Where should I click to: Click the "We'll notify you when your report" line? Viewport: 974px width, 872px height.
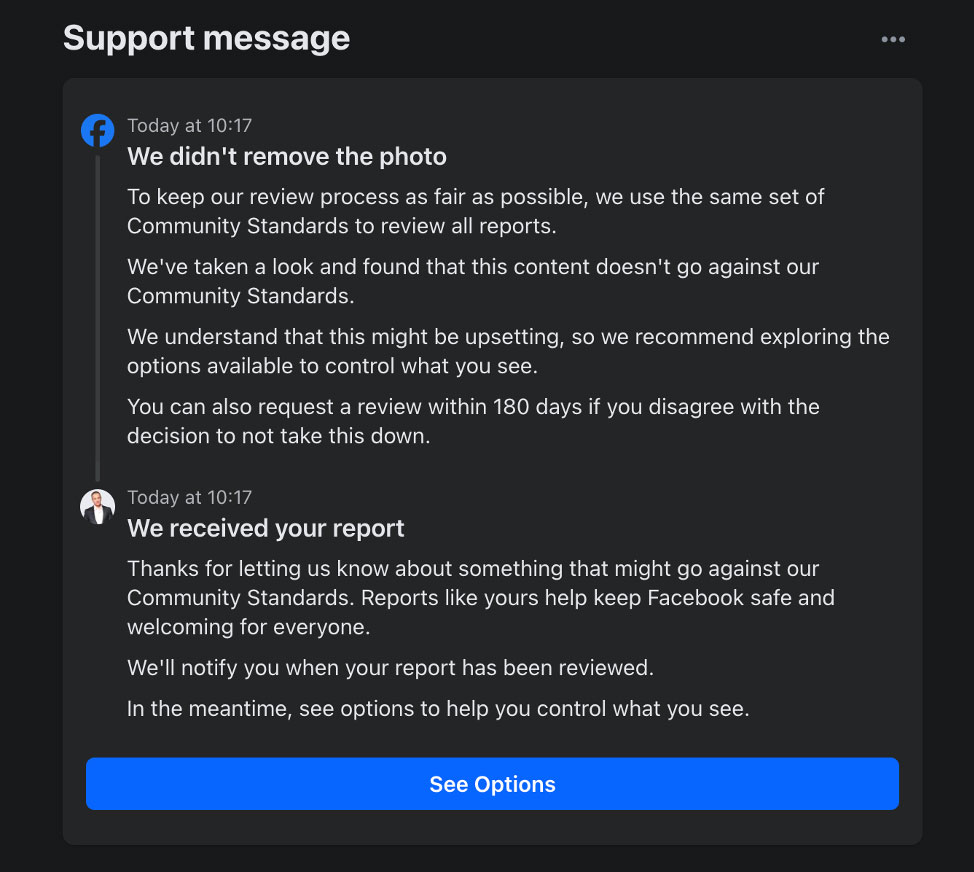390,667
